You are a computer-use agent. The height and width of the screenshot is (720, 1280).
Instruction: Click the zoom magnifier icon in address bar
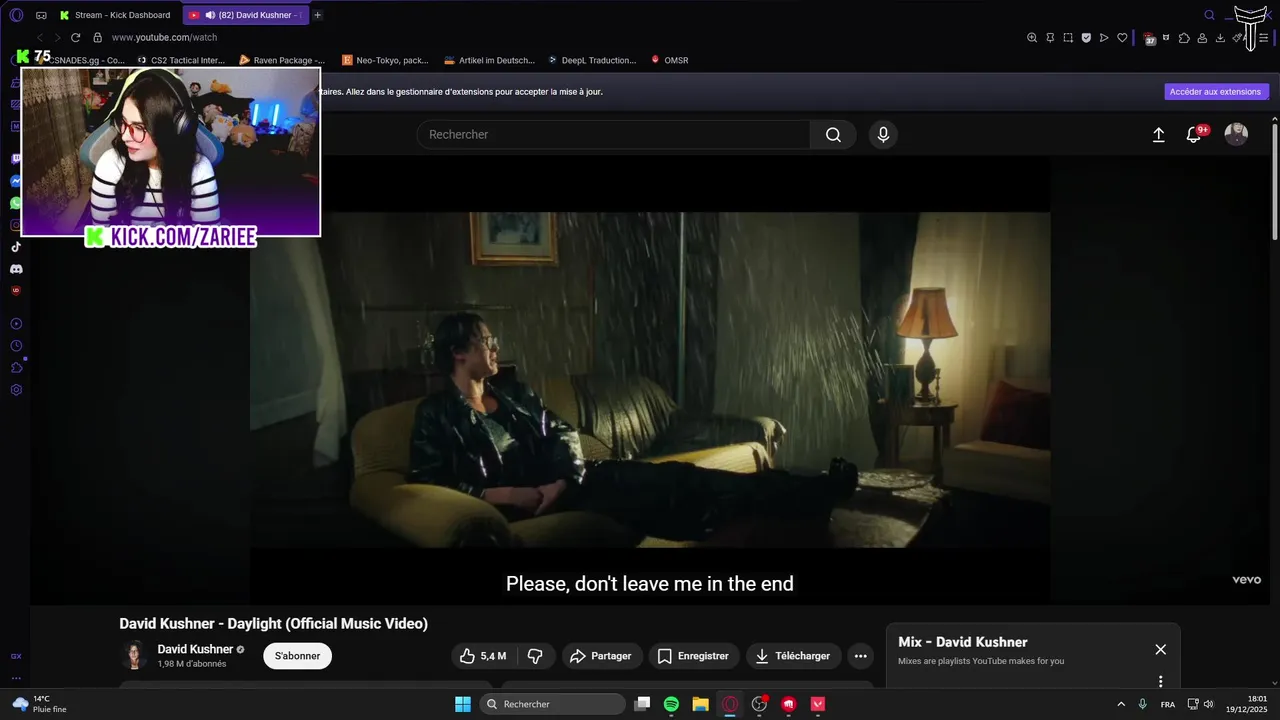(x=1032, y=38)
